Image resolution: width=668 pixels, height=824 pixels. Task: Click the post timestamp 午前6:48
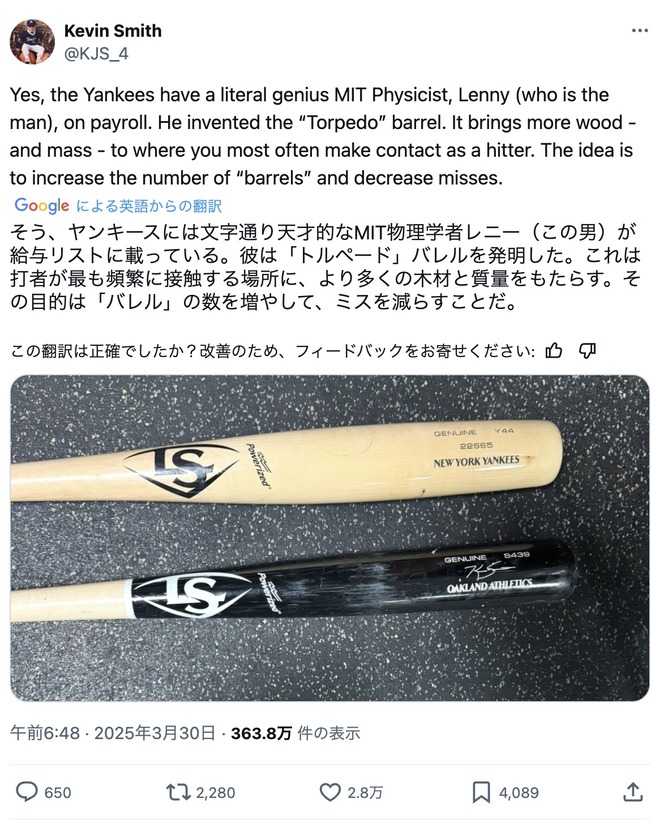click(45, 733)
